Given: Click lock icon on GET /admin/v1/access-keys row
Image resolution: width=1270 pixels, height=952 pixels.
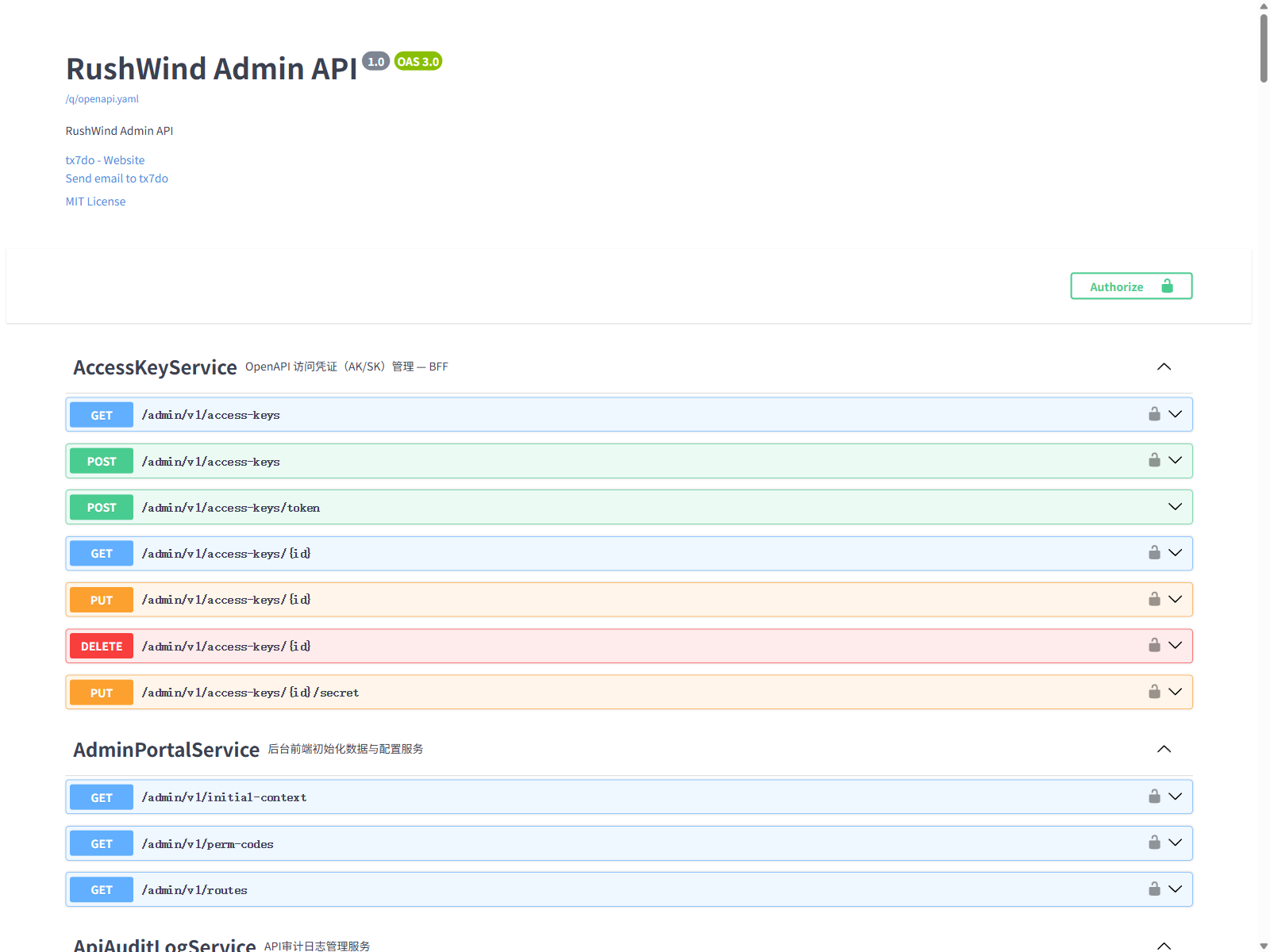Looking at the screenshot, I should point(1154,414).
